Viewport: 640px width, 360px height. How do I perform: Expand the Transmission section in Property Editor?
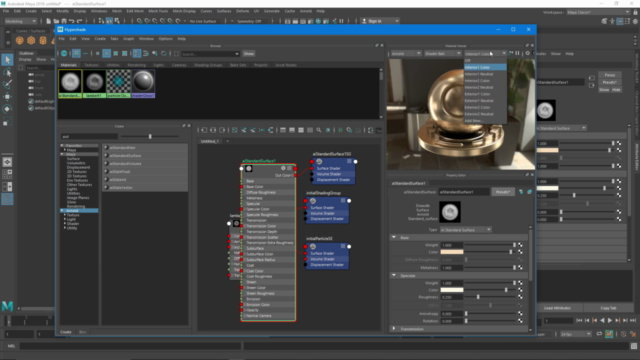click(x=394, y=329)
